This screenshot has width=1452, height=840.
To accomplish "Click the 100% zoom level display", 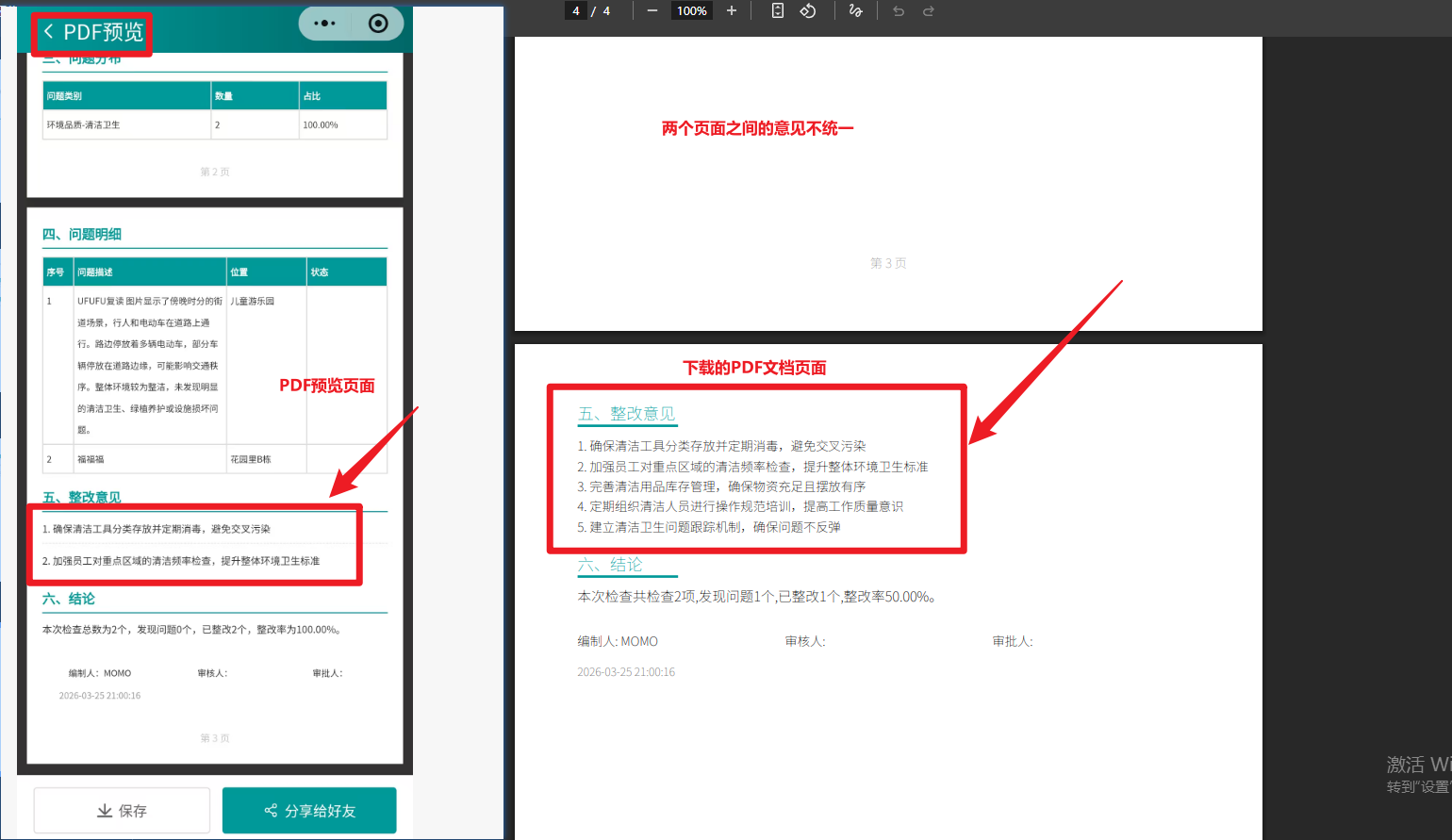I will (x=691, y=11).
